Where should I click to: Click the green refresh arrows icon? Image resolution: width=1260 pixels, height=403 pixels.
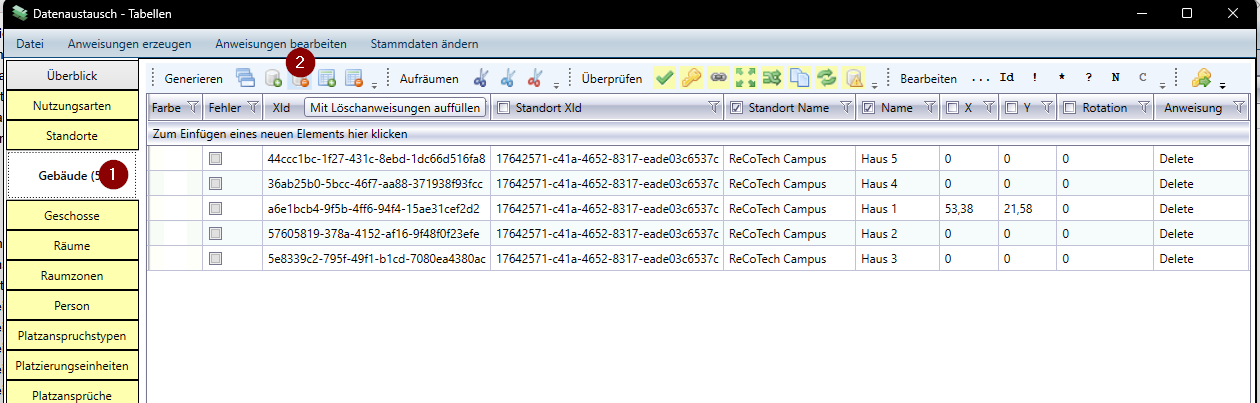[x=826, y=79]
